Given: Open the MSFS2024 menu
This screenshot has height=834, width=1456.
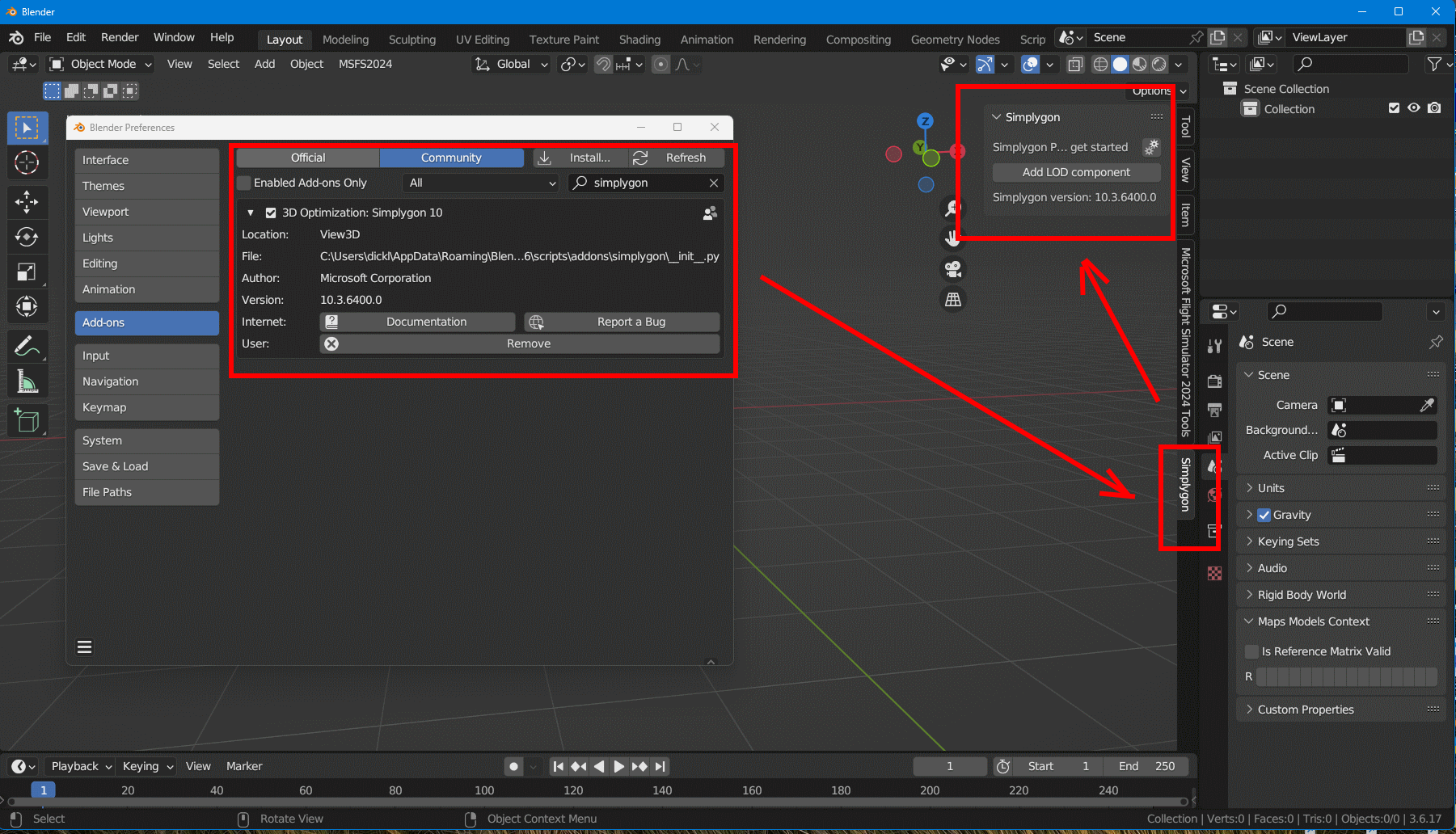Looking at the screenshot, I should pyautogui.click(x=365, y=64).
